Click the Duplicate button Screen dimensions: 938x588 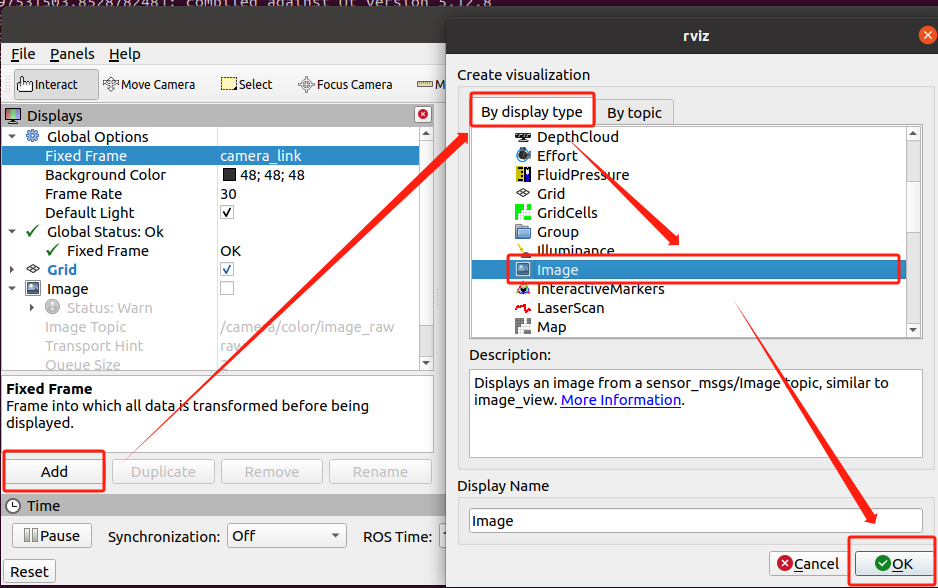(163, 471)
